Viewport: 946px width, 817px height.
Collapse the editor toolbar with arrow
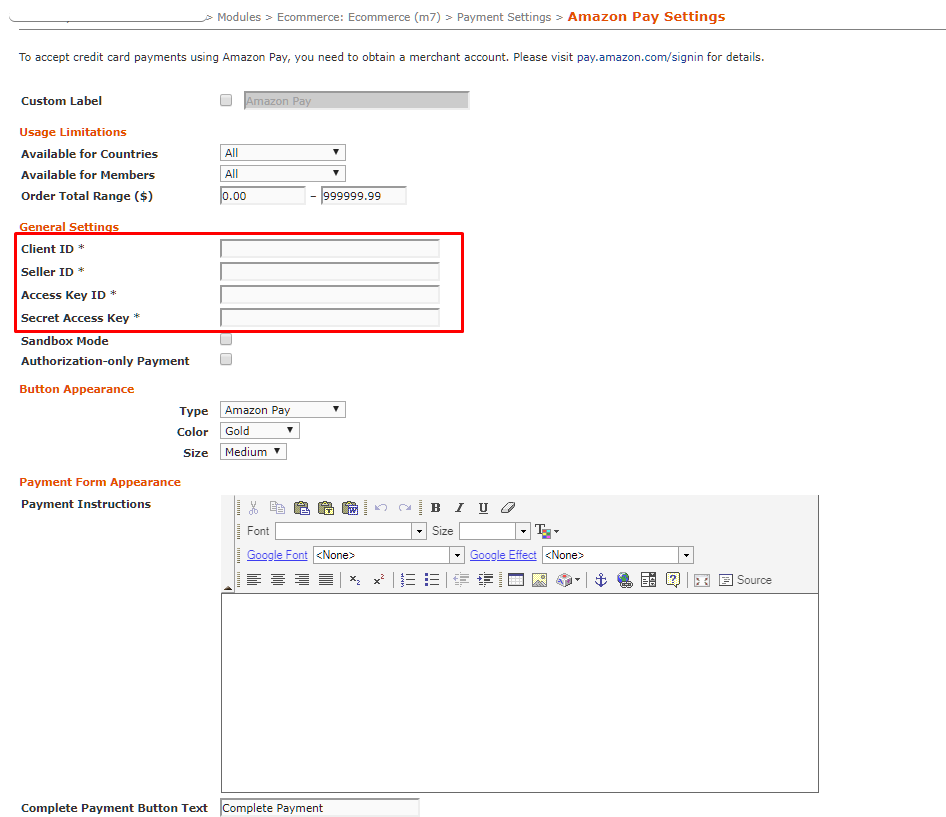[x=227, y=588]
